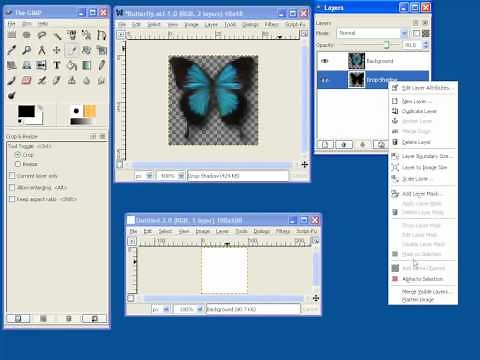Select the Bucket Fill tool
The image size is (480, 360).
pos(72,65)
